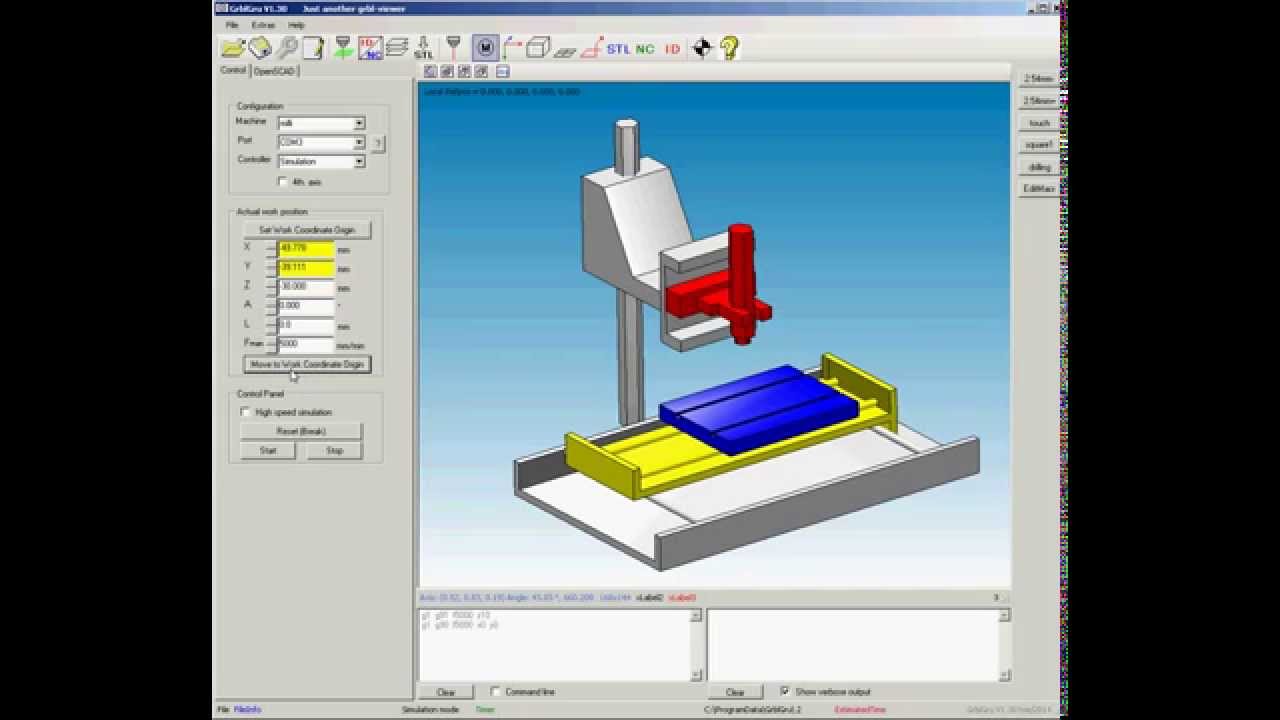Click the Start button
The image size is (1280, 720).
(x=268, y=451)
